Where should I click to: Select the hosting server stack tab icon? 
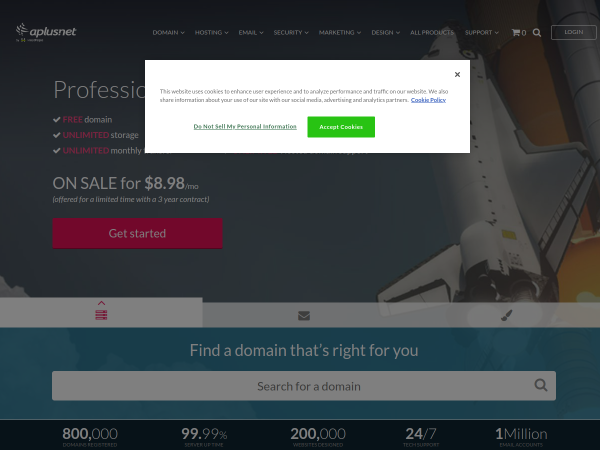click(101, 315)
